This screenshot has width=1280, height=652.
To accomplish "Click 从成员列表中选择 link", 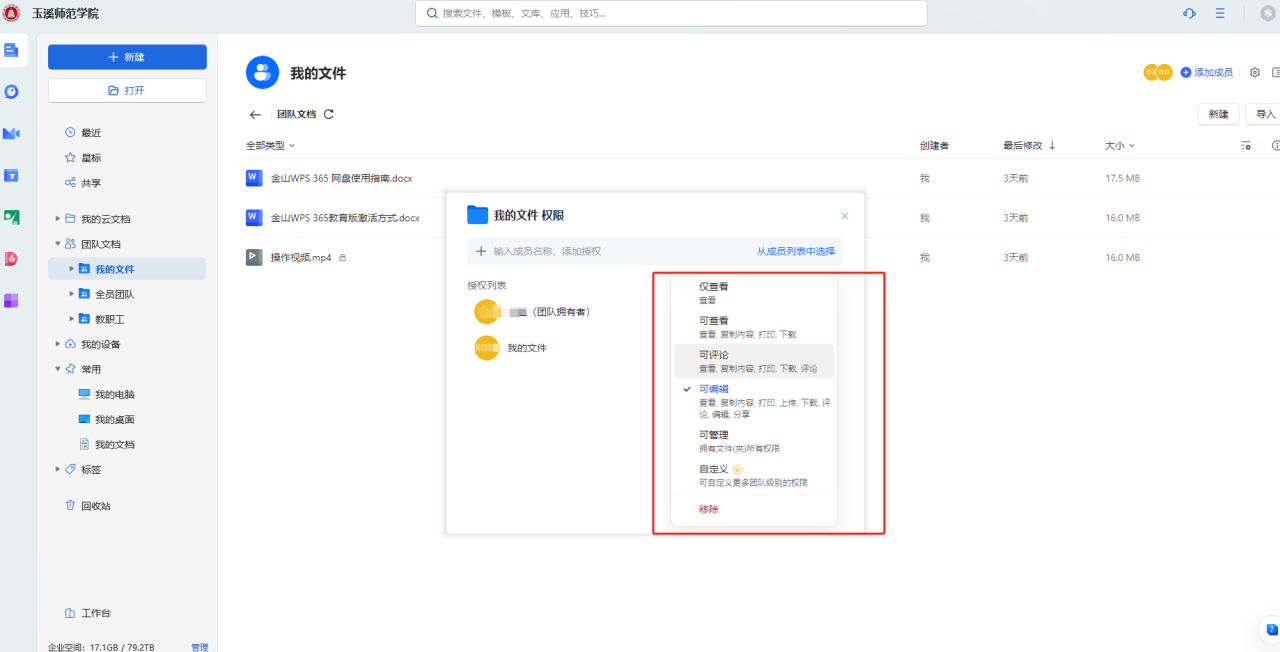I will [x=795, y=252].
